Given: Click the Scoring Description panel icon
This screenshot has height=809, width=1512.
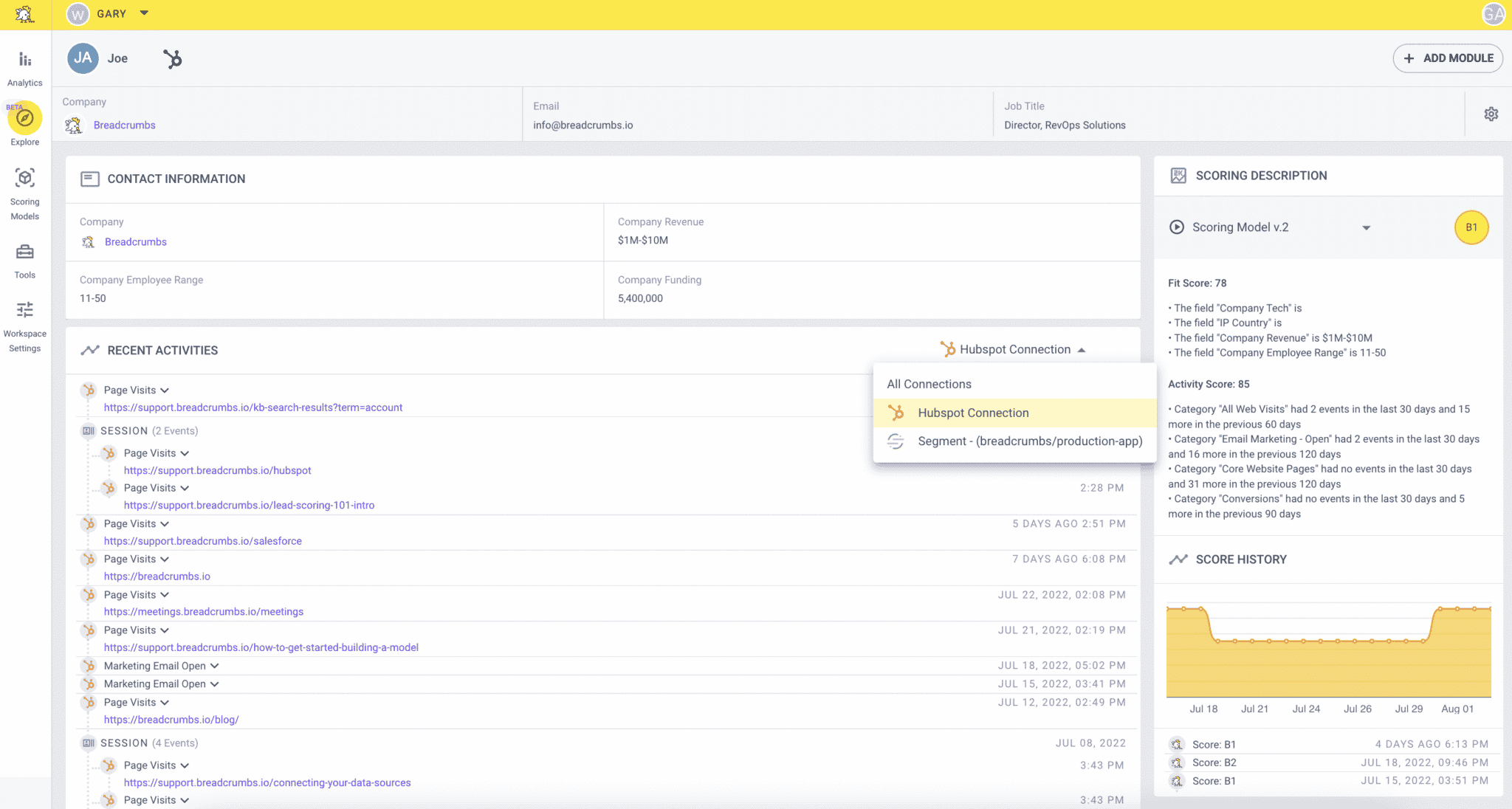Looking at the screenshot, I should point(1178,176).
